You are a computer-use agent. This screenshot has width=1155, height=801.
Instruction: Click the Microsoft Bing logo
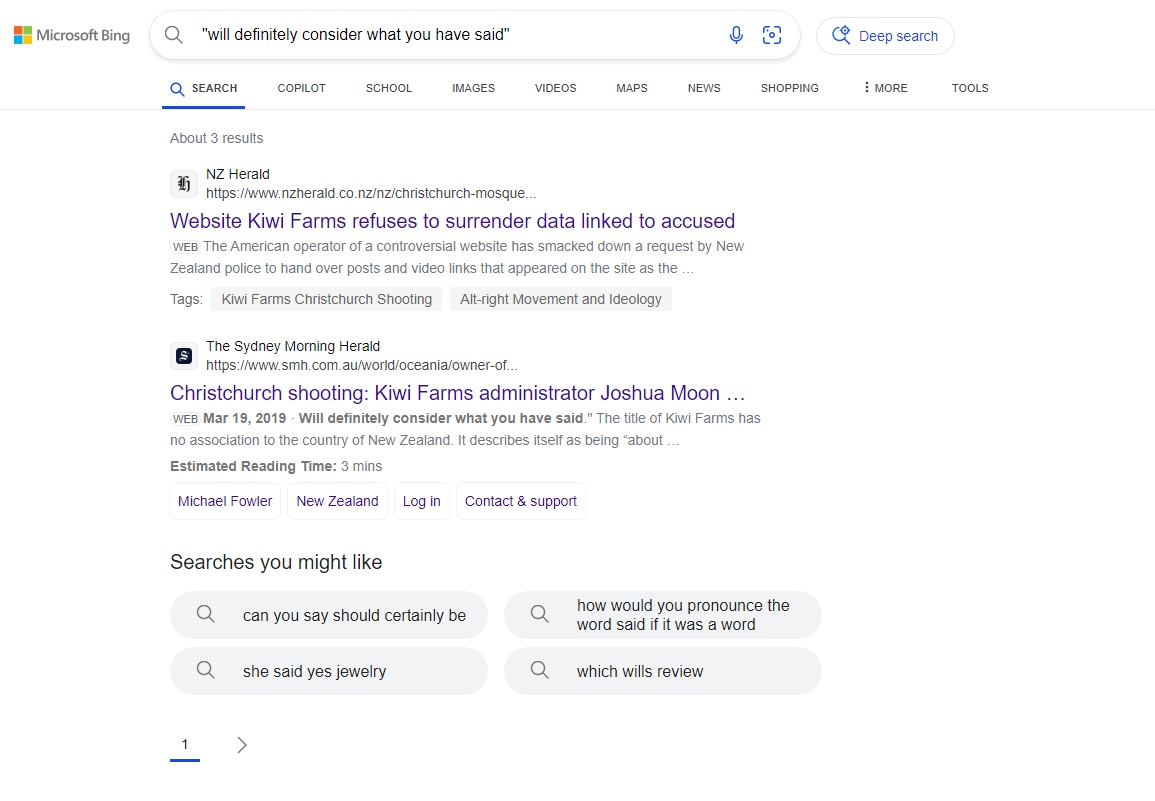coord(71,35)
